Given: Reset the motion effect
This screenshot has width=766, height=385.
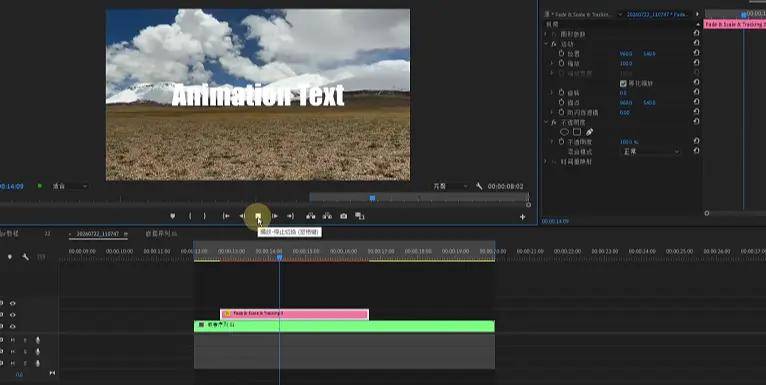Looking at the screenshot, I should coord(696,43).
